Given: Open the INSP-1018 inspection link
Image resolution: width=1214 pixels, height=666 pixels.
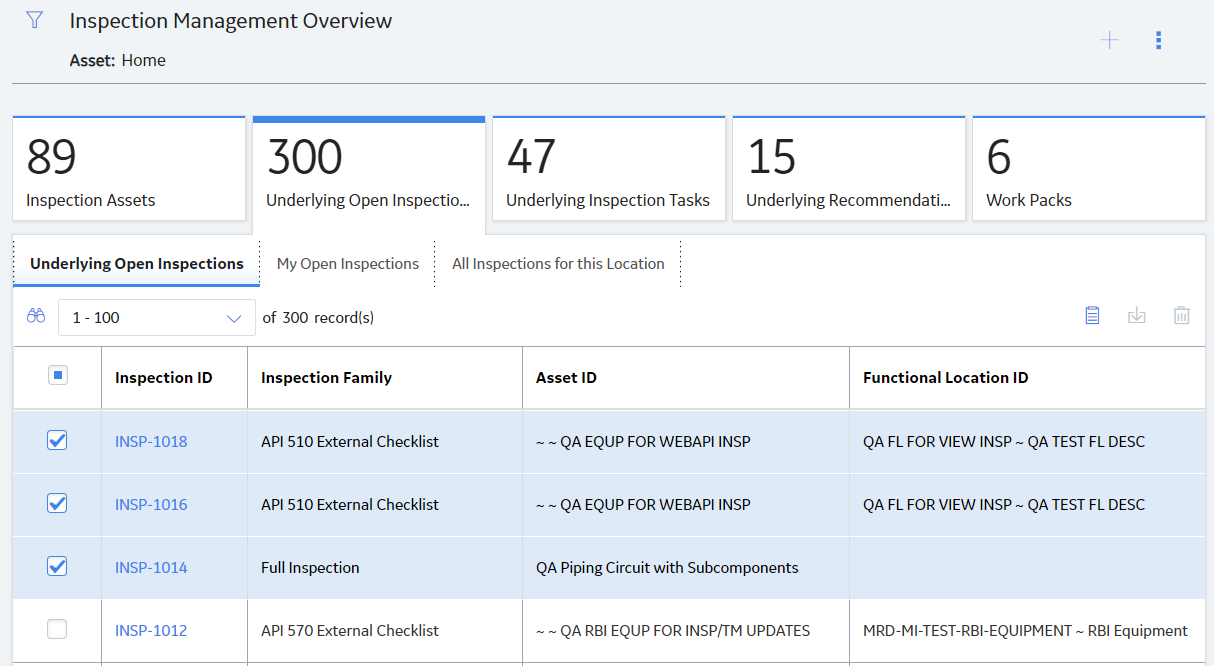Looking at the screenshot, I should 151,441.
